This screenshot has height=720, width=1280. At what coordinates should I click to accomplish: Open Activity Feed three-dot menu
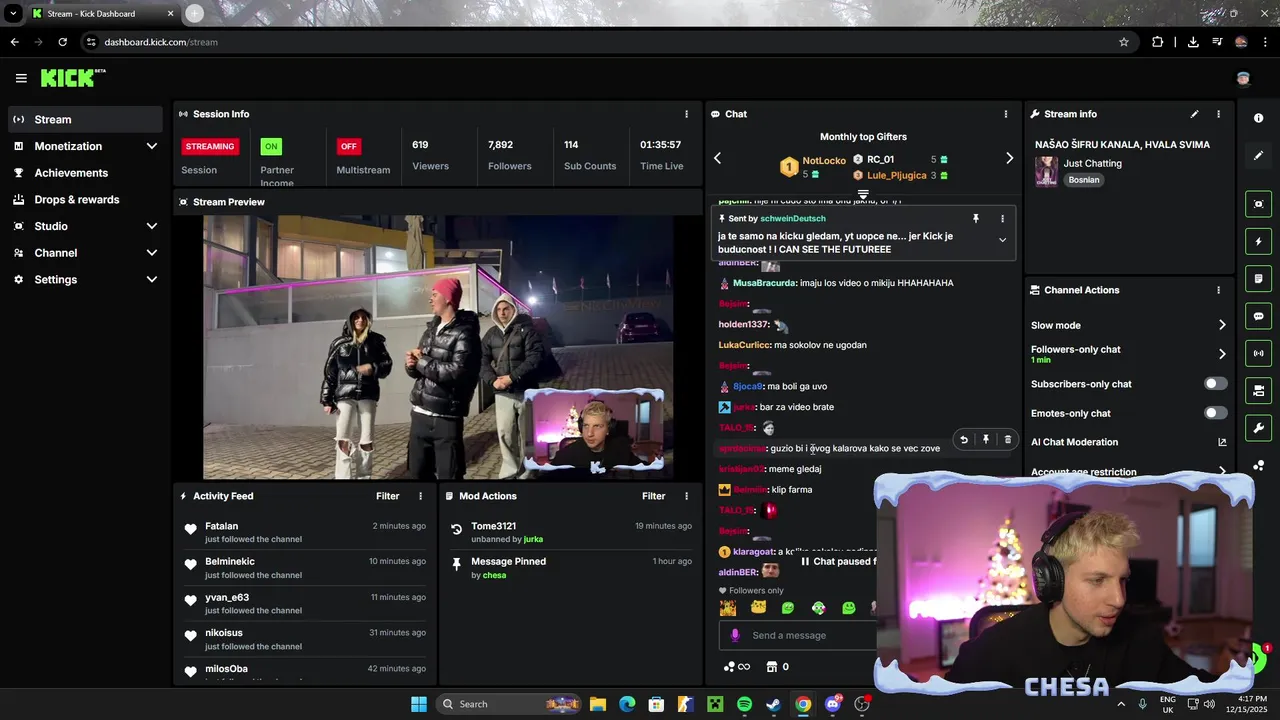(x=420, y=496)
